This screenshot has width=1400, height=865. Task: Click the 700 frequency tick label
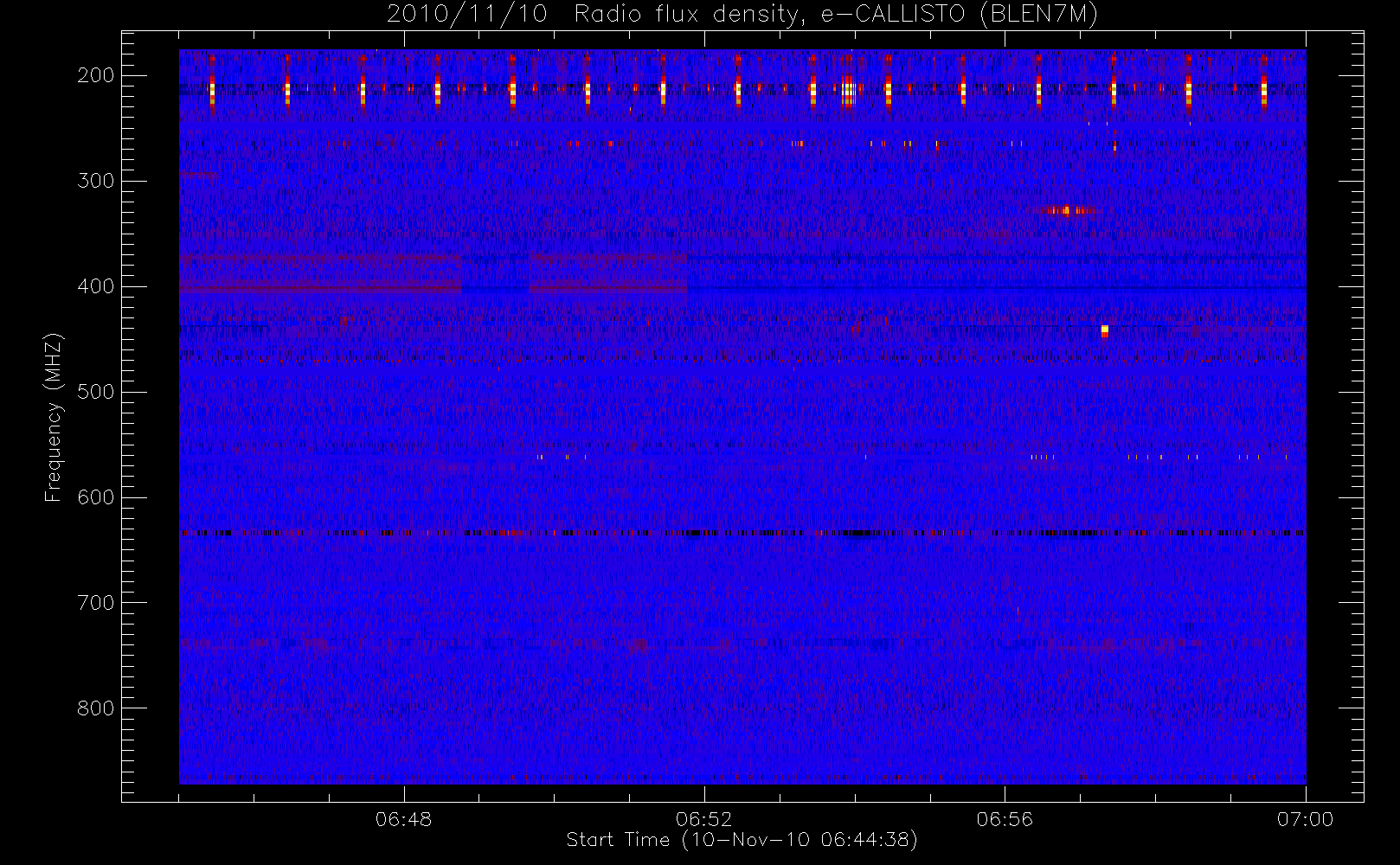[x=96, y=603]
